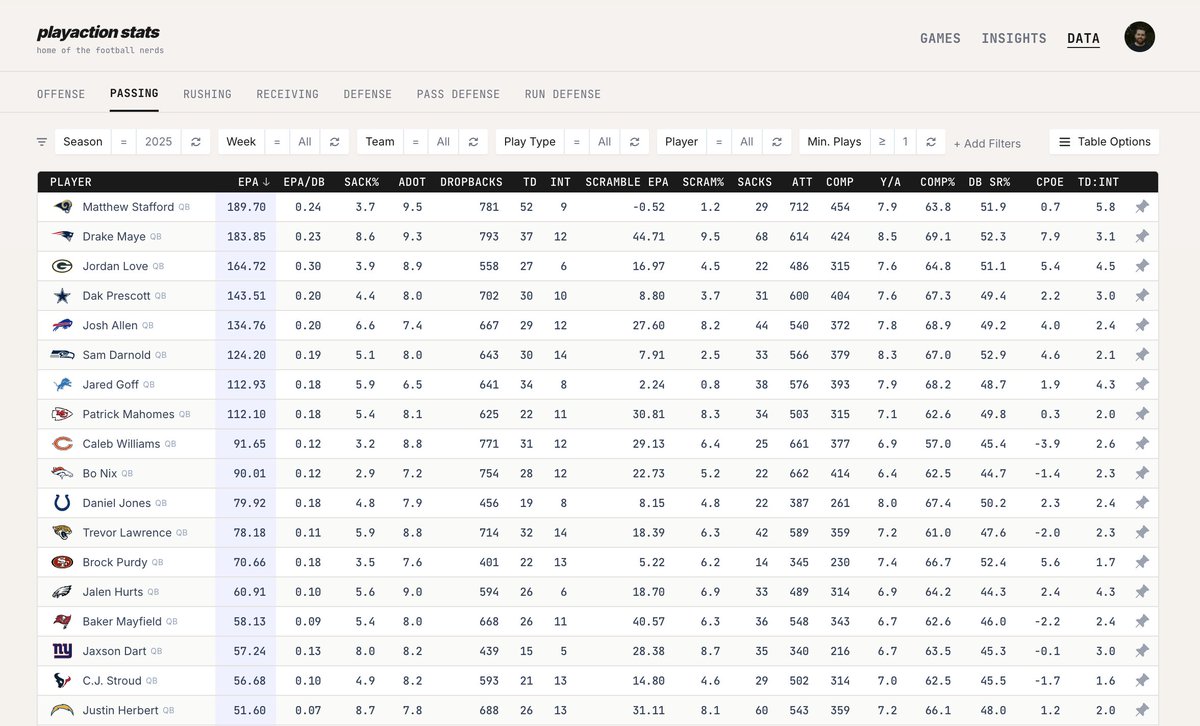Switch to the Pass Defense tab
This screenshot has height=726, width=1200.
[458, 94]
